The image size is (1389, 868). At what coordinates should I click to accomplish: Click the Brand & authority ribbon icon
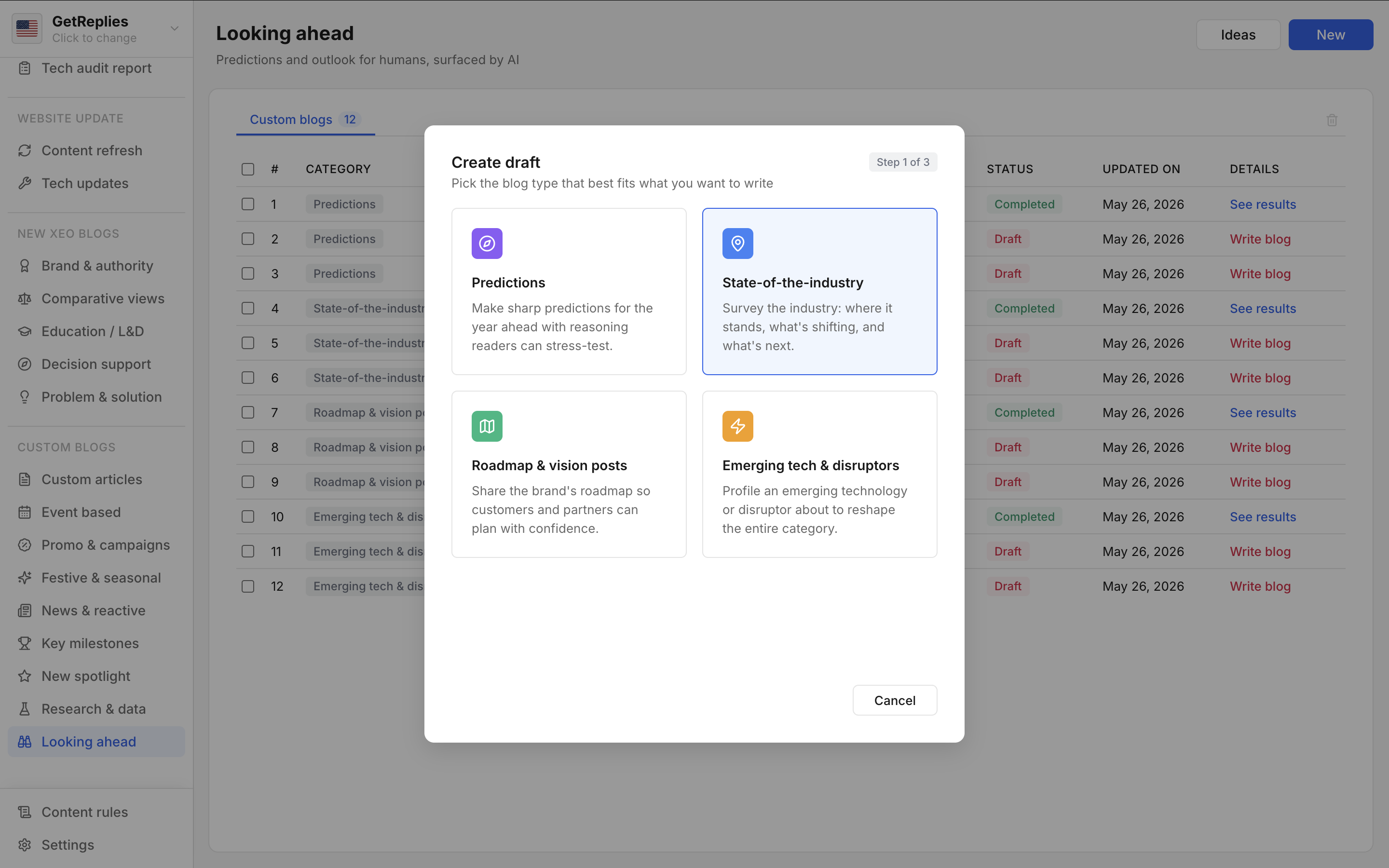click(x=25, y=266)
